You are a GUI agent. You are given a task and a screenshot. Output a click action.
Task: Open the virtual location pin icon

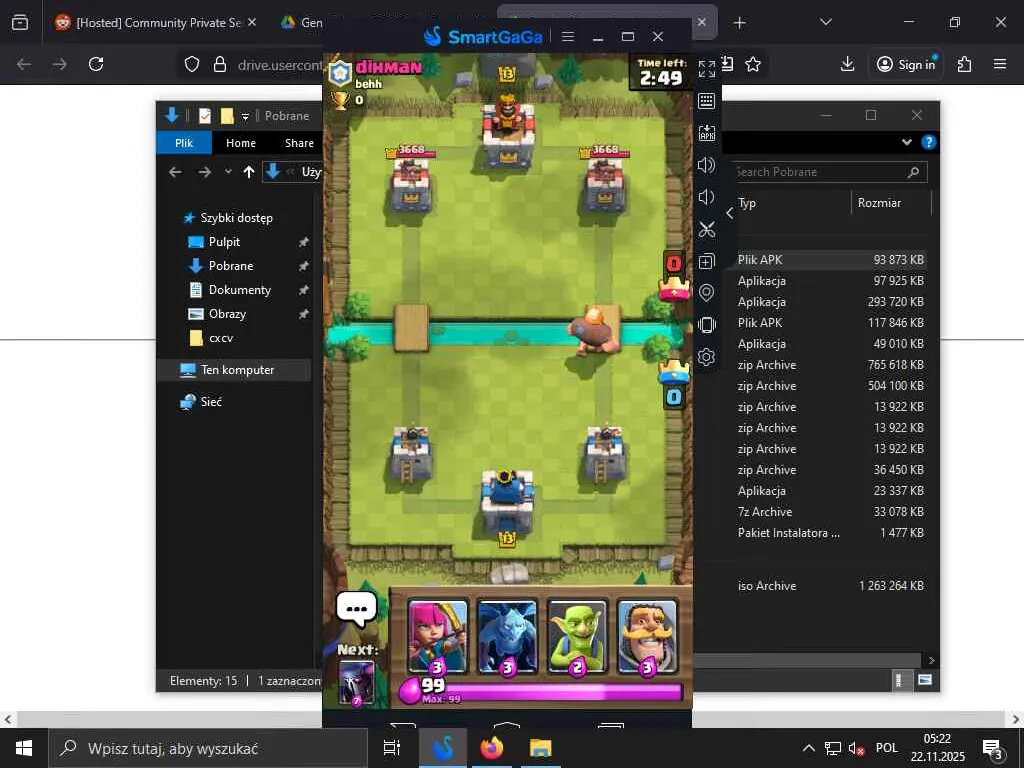707,293
